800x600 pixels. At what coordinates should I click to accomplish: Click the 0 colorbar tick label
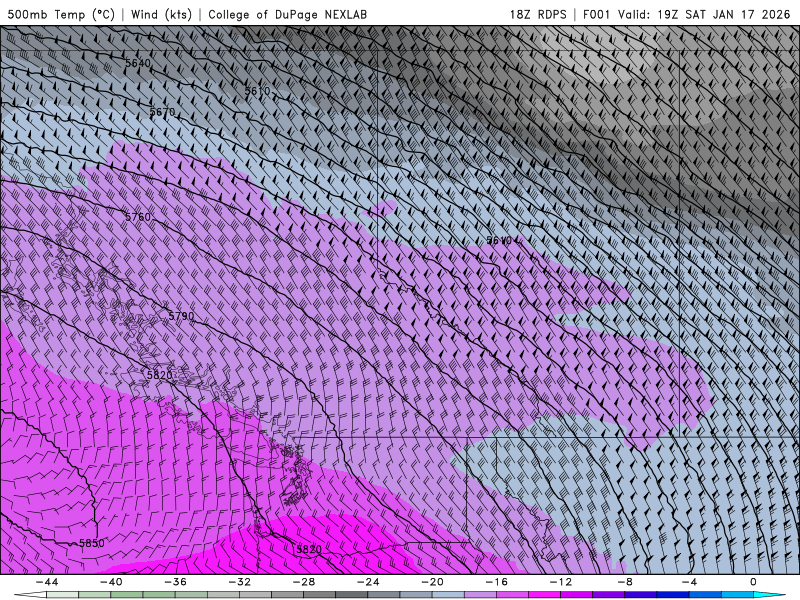(754, 582)
